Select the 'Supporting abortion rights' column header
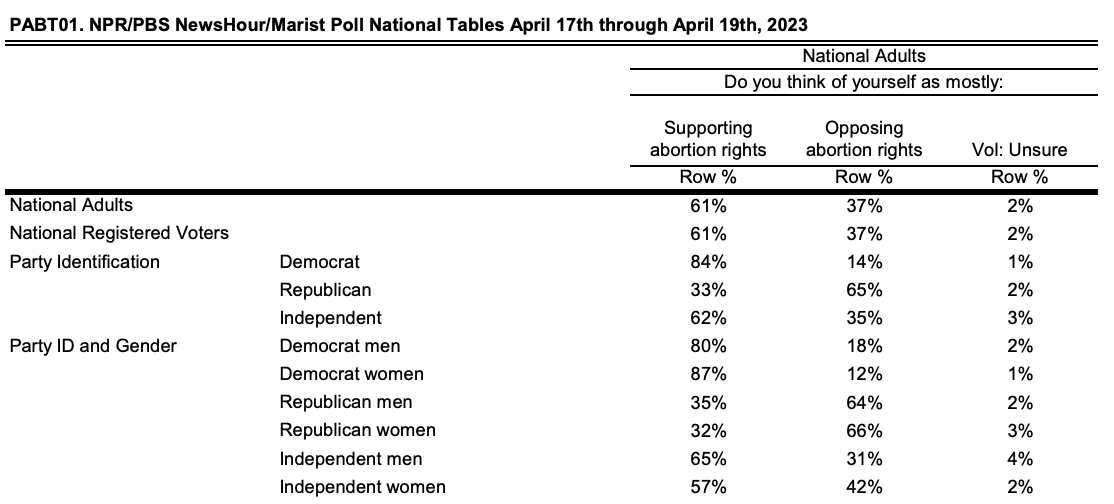 (708, 139)
